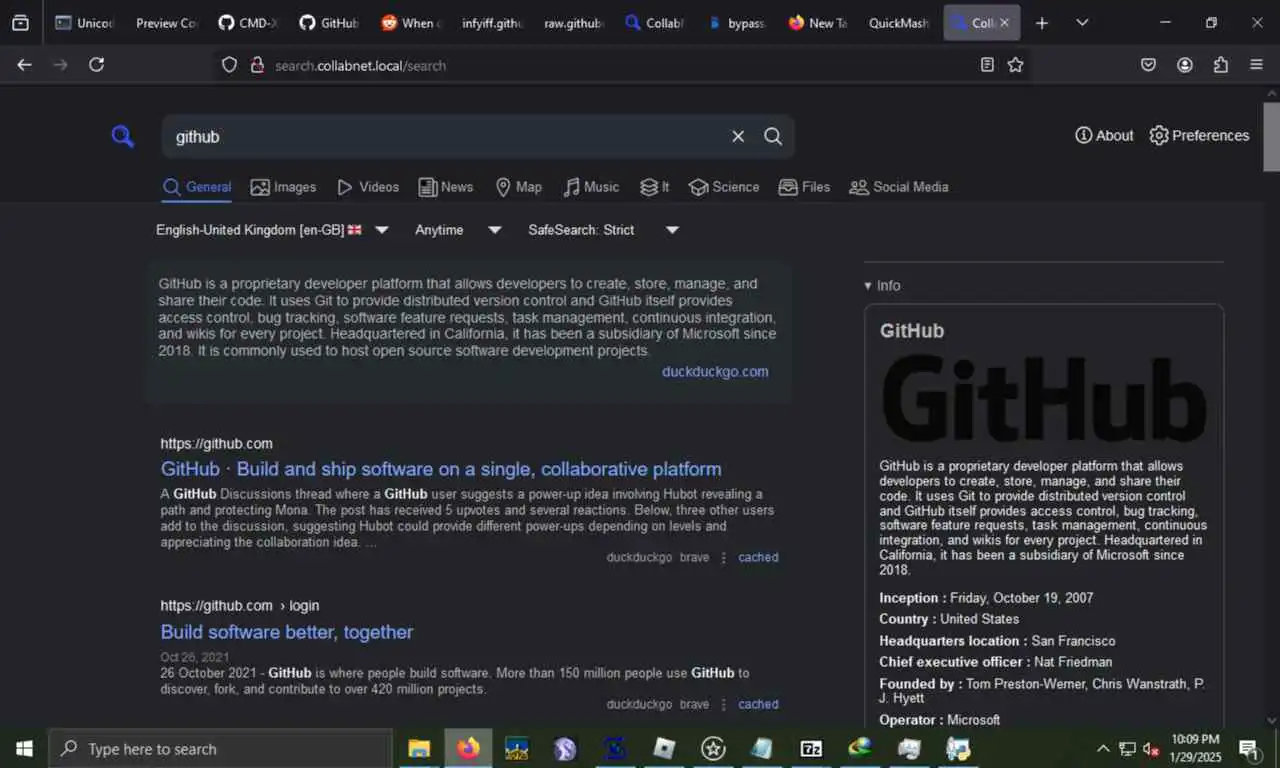Click the address bar URL
This screenshot has height=768, width=1280.
point(361,65)
